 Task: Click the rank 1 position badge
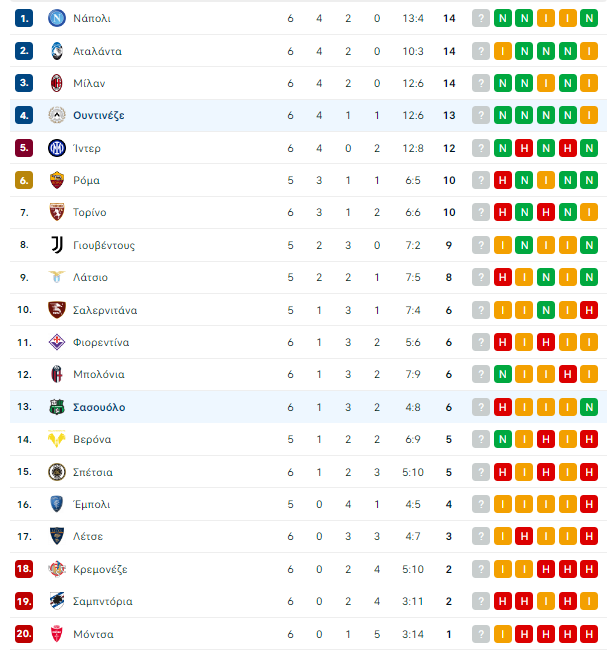click(24, 18)
